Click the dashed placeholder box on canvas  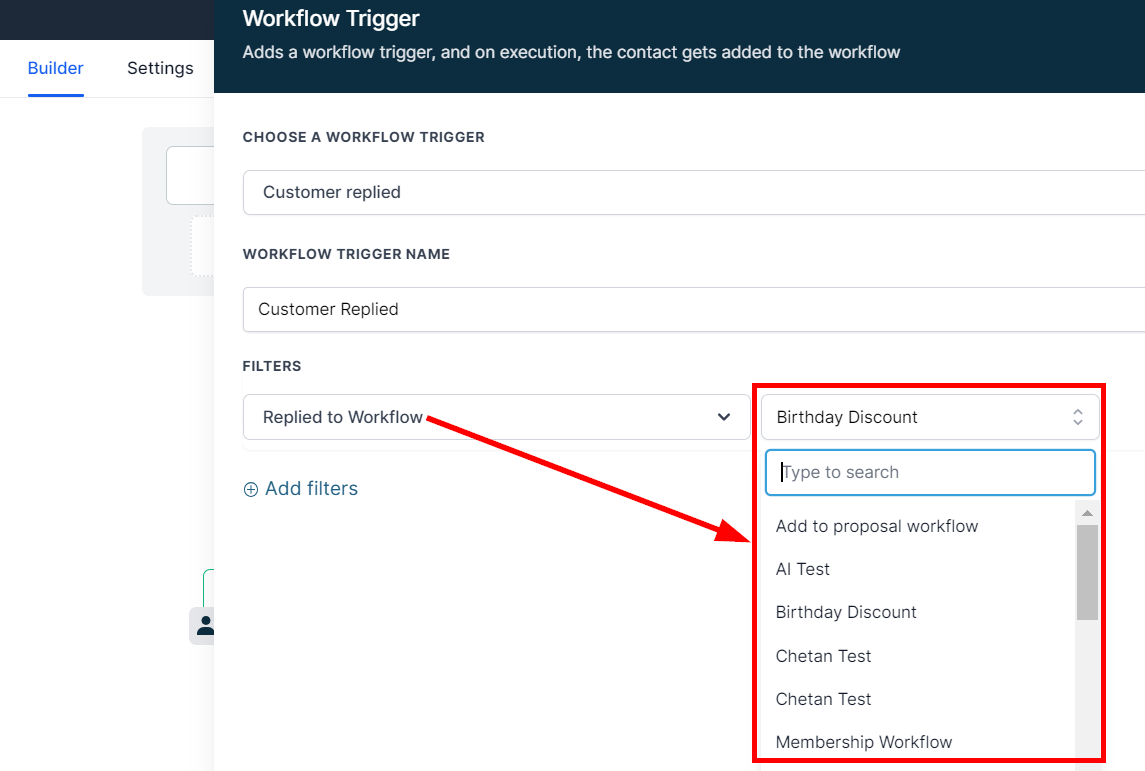203,246
